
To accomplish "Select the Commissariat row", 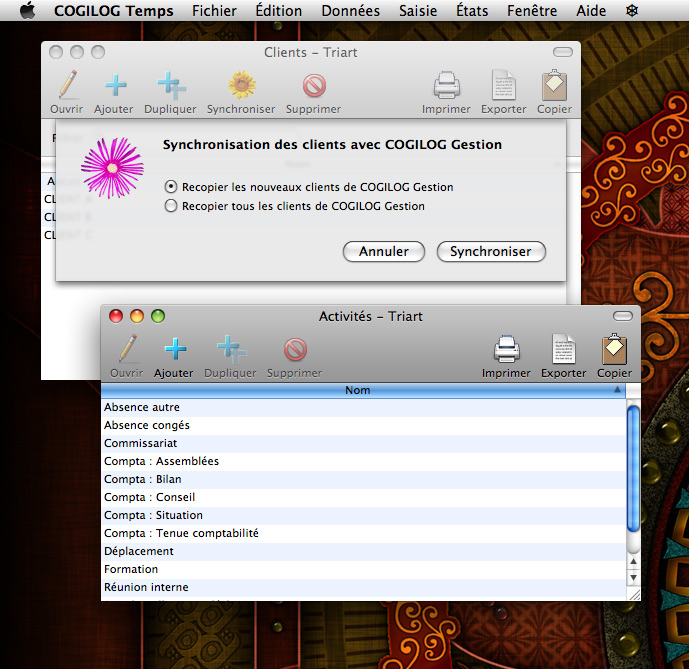I will pyautogui.click(x=363, y=444).
